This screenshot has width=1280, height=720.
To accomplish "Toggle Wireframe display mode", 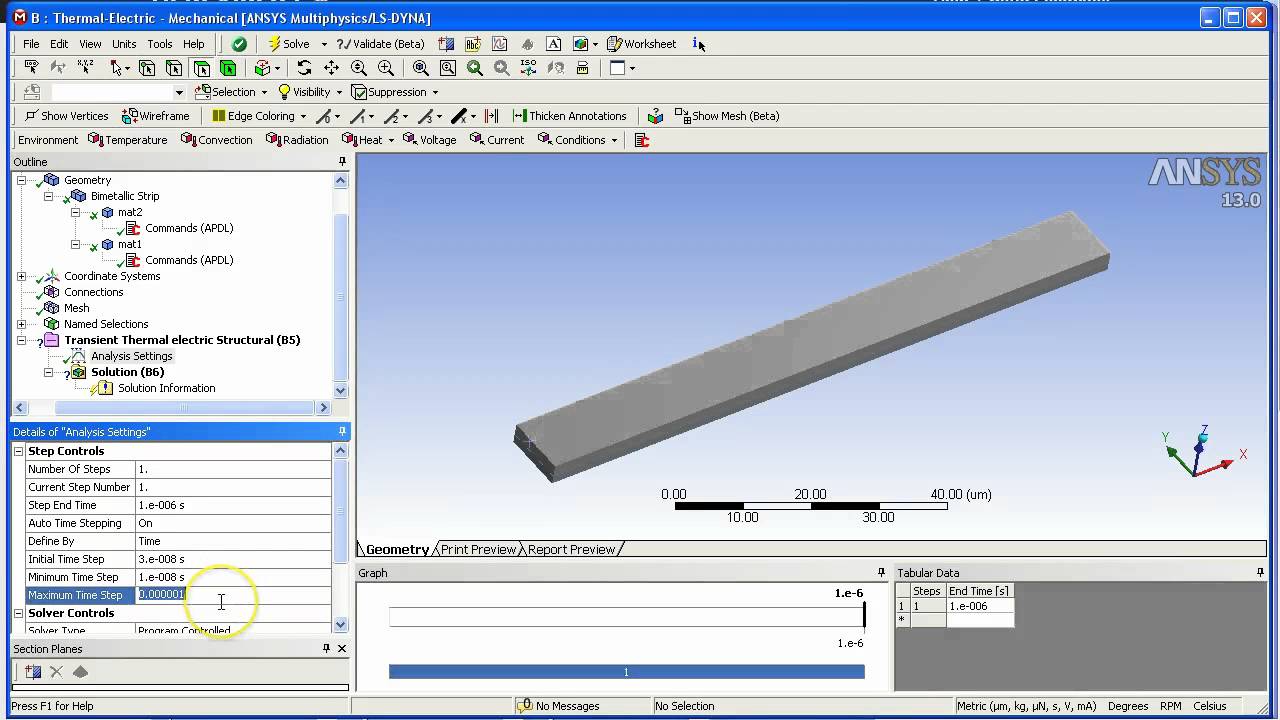I will tap(155, 116).
